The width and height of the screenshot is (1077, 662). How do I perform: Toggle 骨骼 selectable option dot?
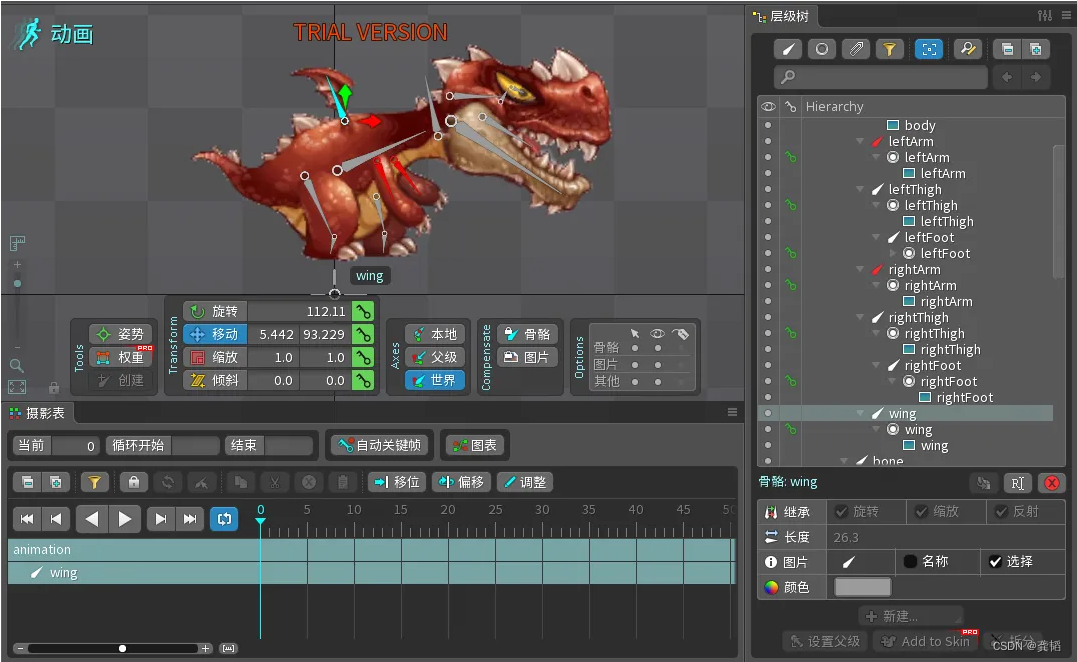coord(635,347)
